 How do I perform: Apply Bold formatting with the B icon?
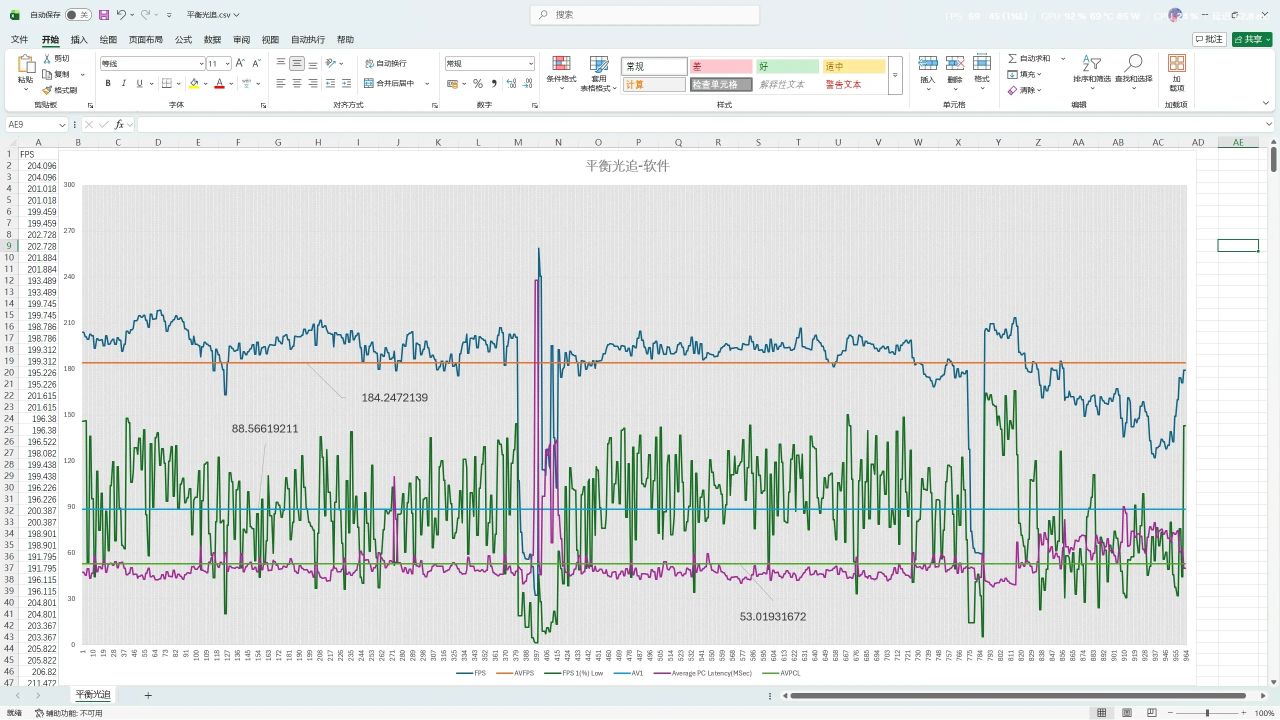[108, 84]
